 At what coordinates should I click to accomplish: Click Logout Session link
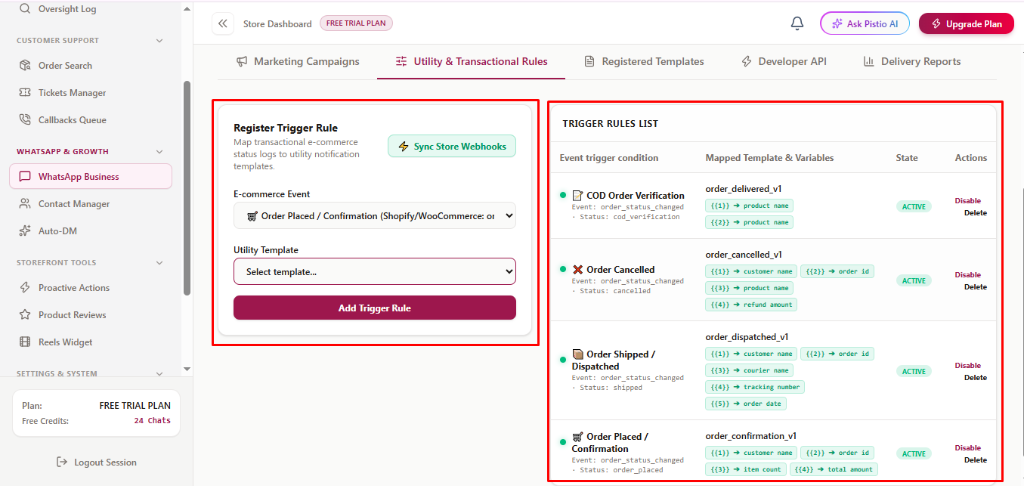click(97, 462)
